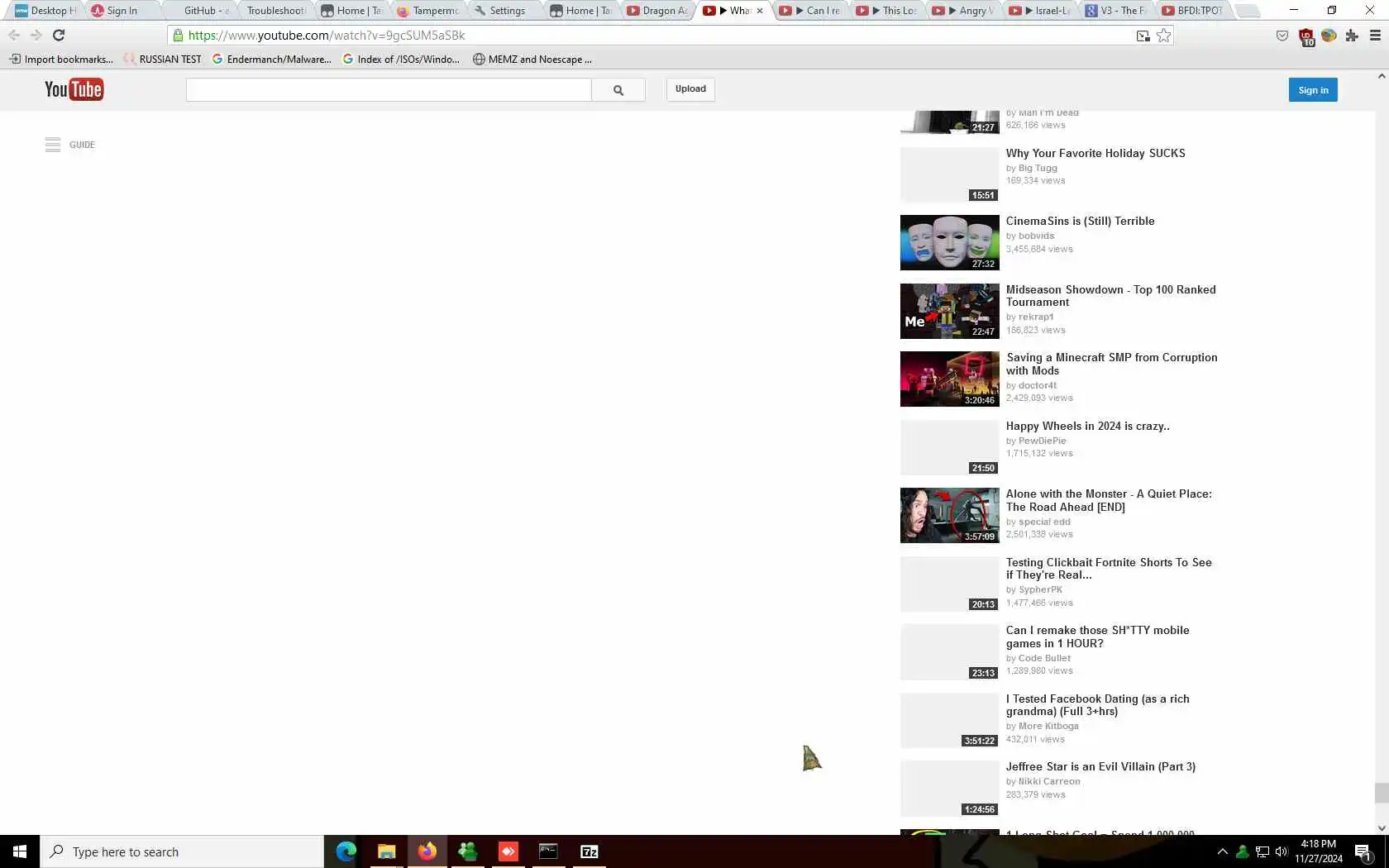Open I Tested Facebook Dating video
The height and width of the screenshot is (868, 1389).
(1098, 705)
